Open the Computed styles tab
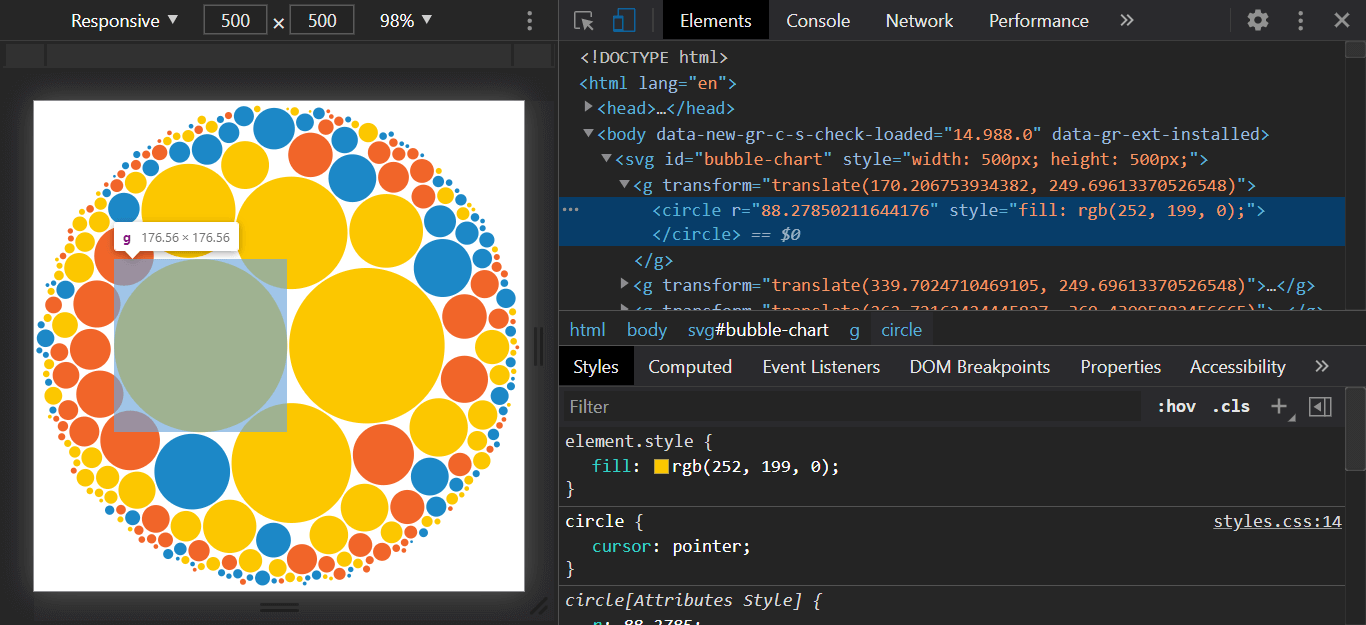Image resolution: width=1366 pixels, height=625 pixels. click(690, 367)
